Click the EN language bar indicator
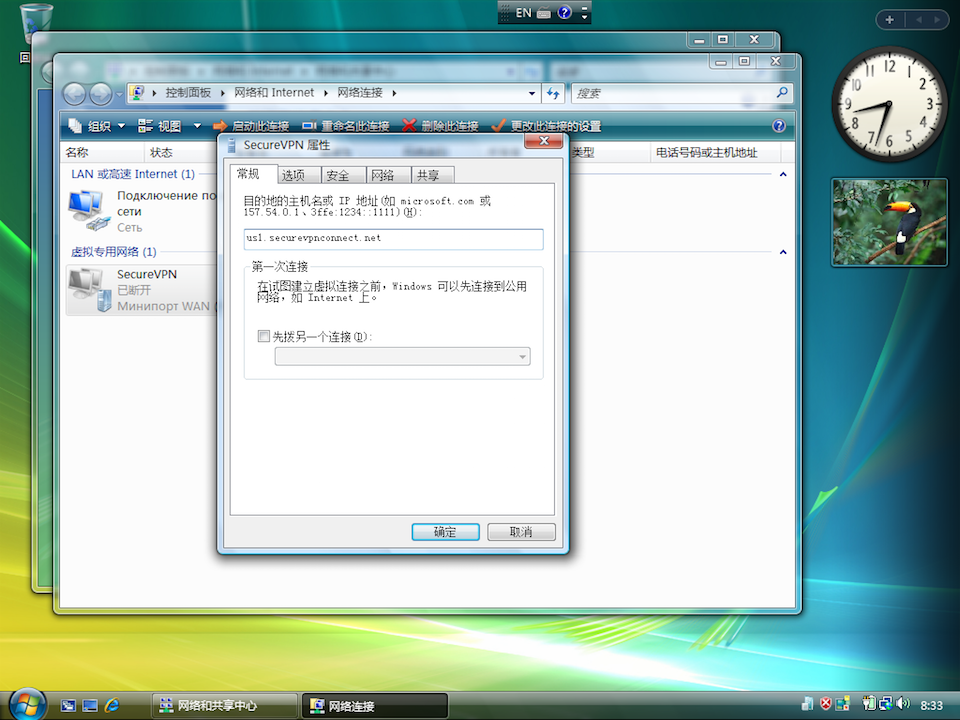Screen dimensions: 960x720 523,12
